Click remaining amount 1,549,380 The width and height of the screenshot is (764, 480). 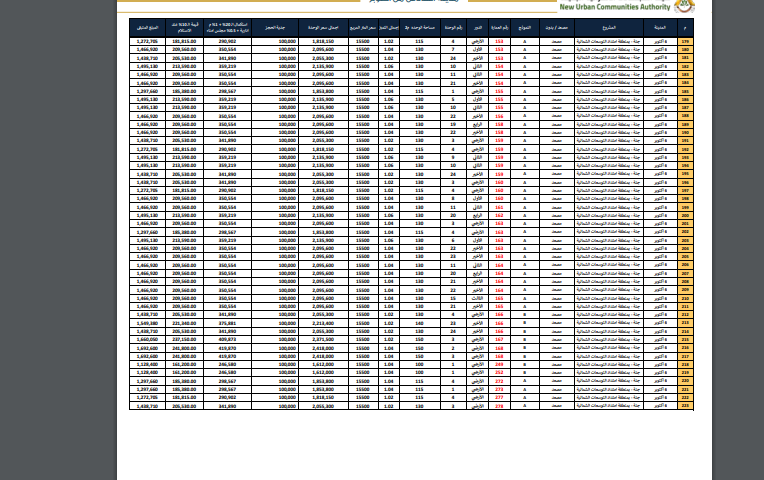point(147,323)
